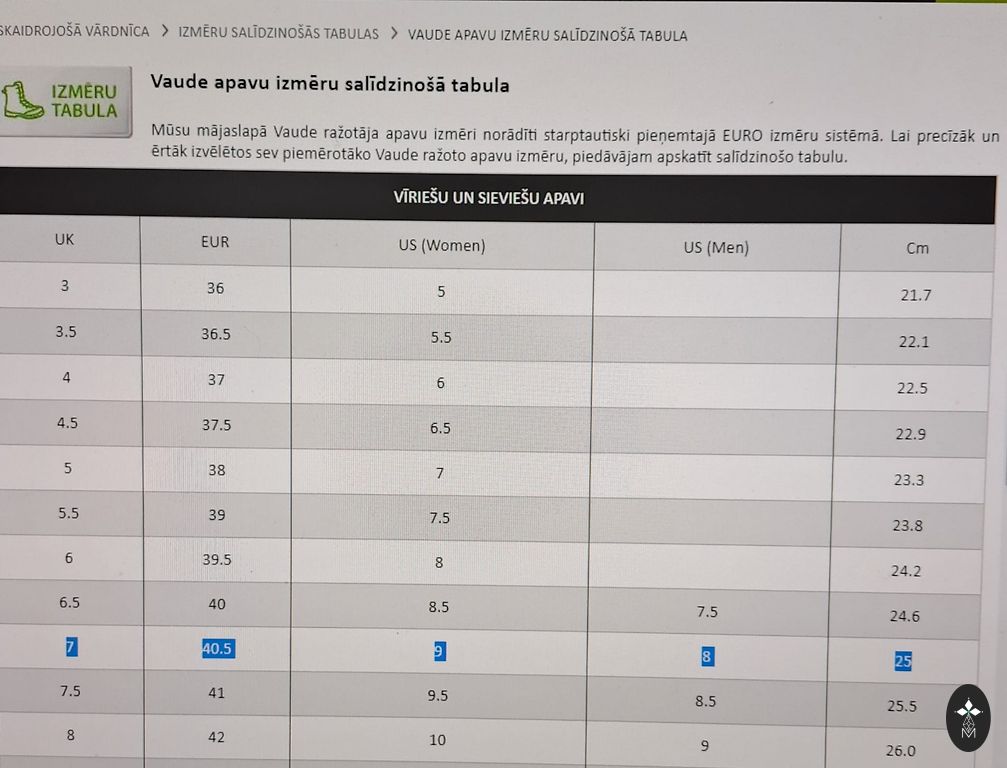The height and width of the screenshot is (768, 1007).
Task: Go to Izmēru Salīdzinošās Tabulas breadcrumb
Action: tap(278, 33)
